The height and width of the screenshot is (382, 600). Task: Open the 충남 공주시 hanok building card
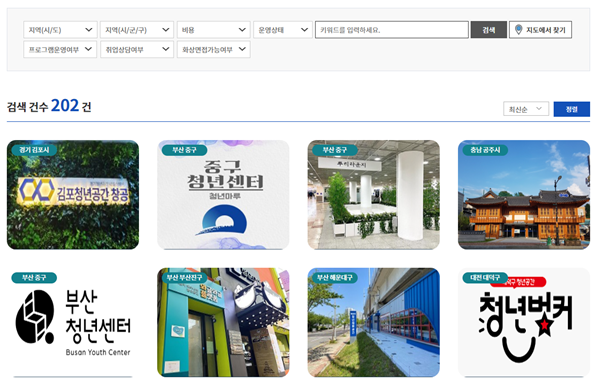(524, 195)
